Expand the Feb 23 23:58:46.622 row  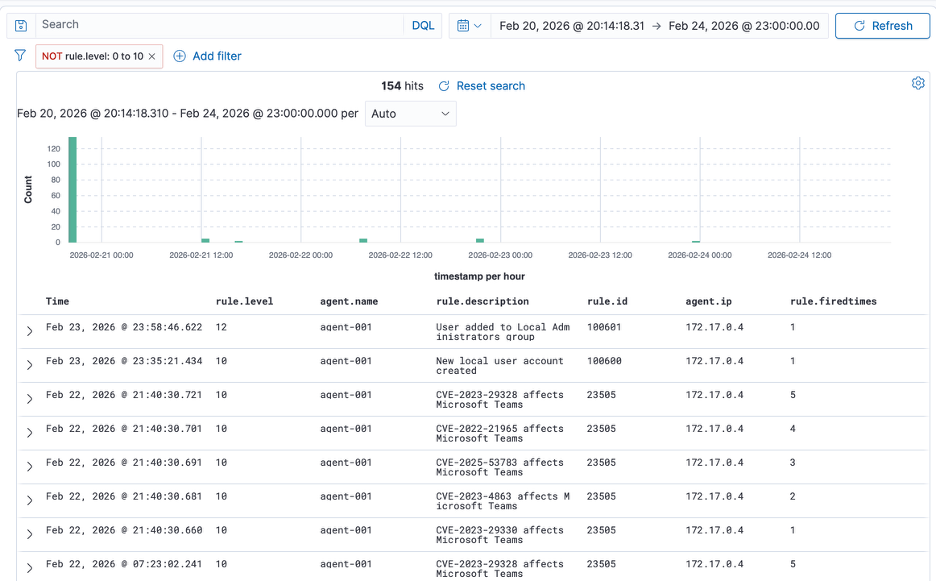pyautogui.click(x=30, y=331)
